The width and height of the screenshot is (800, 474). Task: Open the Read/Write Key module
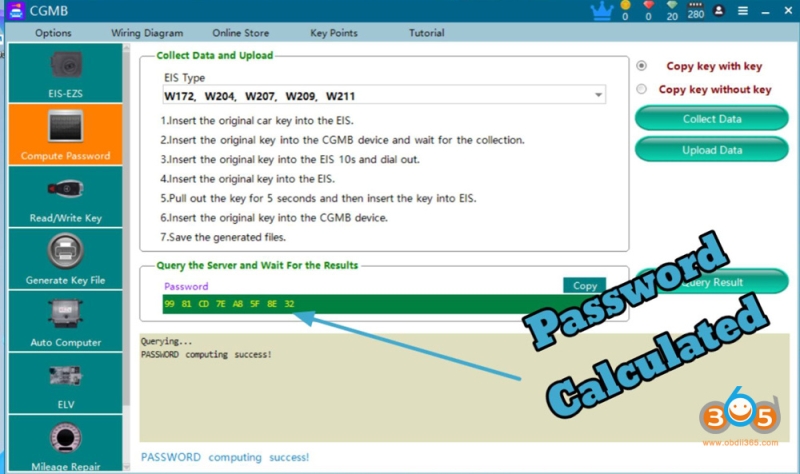tap(65, 197)
